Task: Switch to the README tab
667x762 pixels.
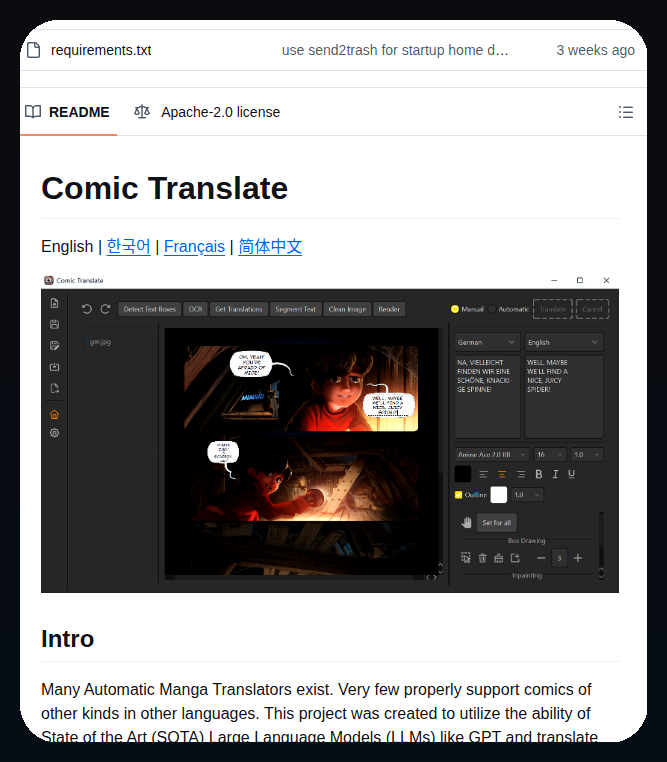Action: pos(68,112)
